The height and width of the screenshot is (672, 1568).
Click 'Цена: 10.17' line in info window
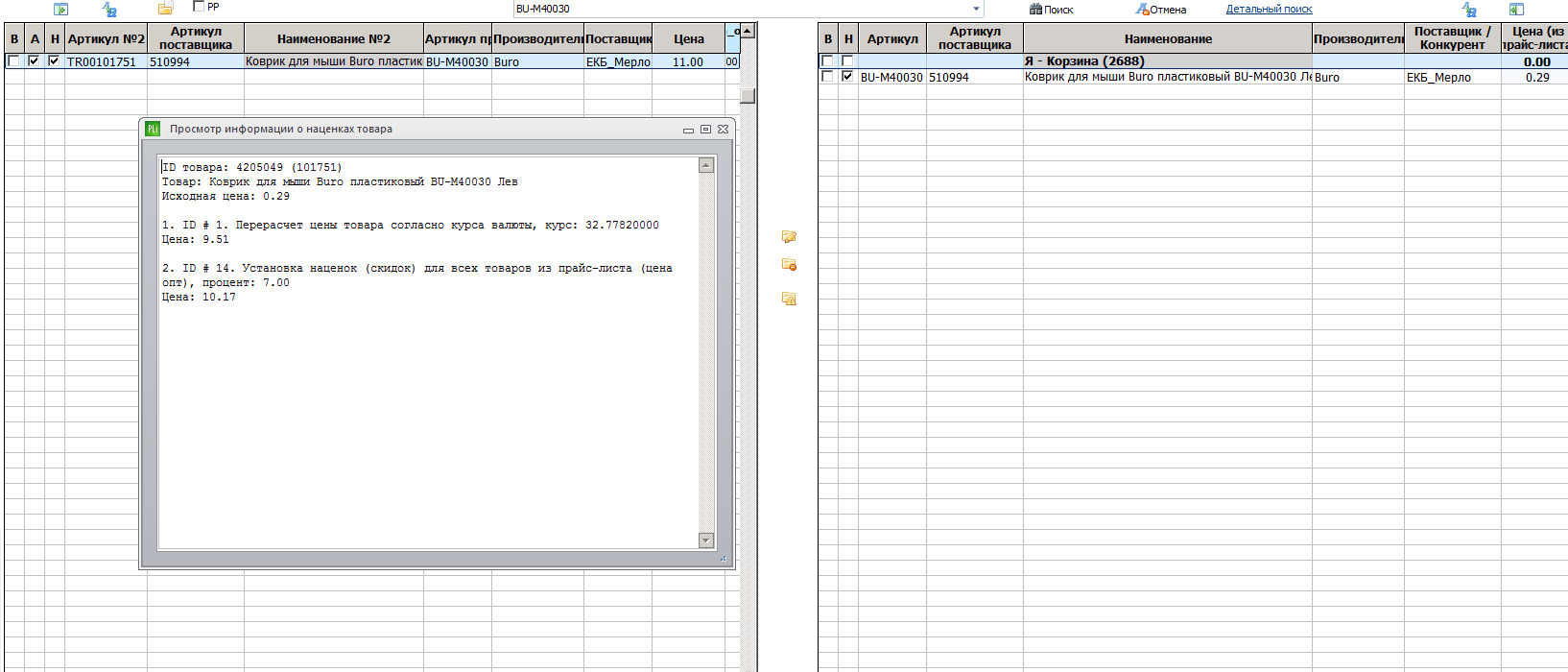[199, 297]
